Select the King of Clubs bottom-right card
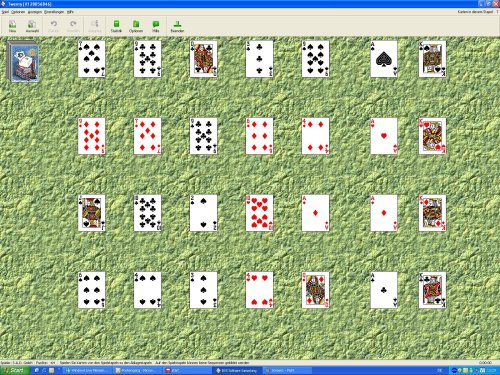Viewport: 500px width, 375px height. [432, 290]
